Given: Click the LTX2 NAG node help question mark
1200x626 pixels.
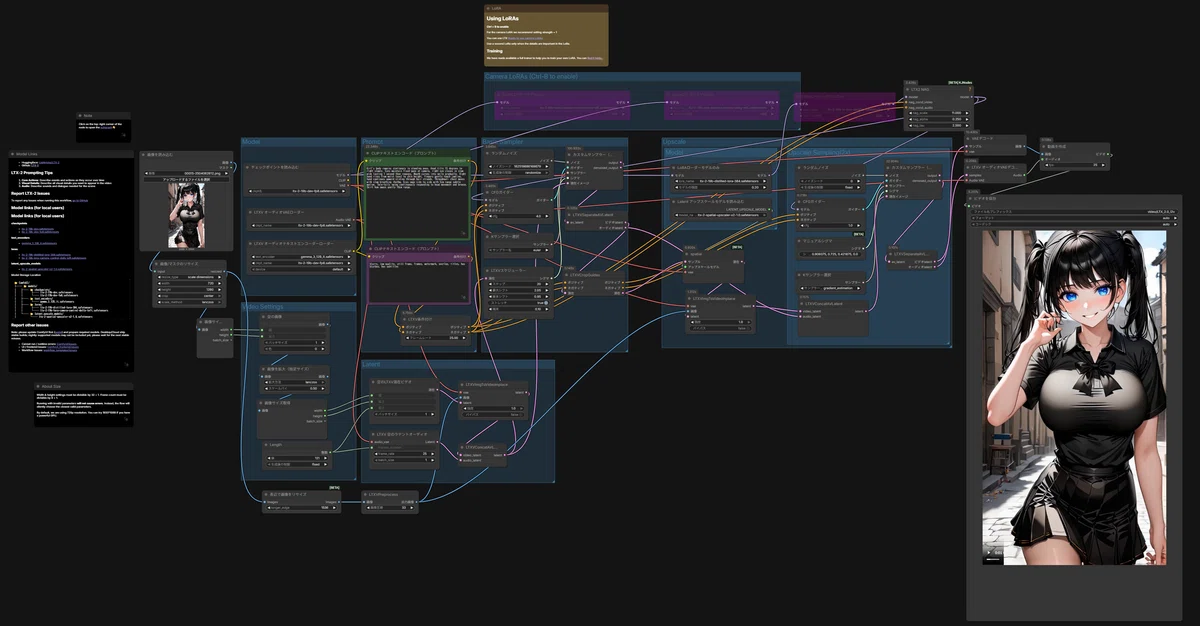Looking at the screenshot, I should 970,89.
